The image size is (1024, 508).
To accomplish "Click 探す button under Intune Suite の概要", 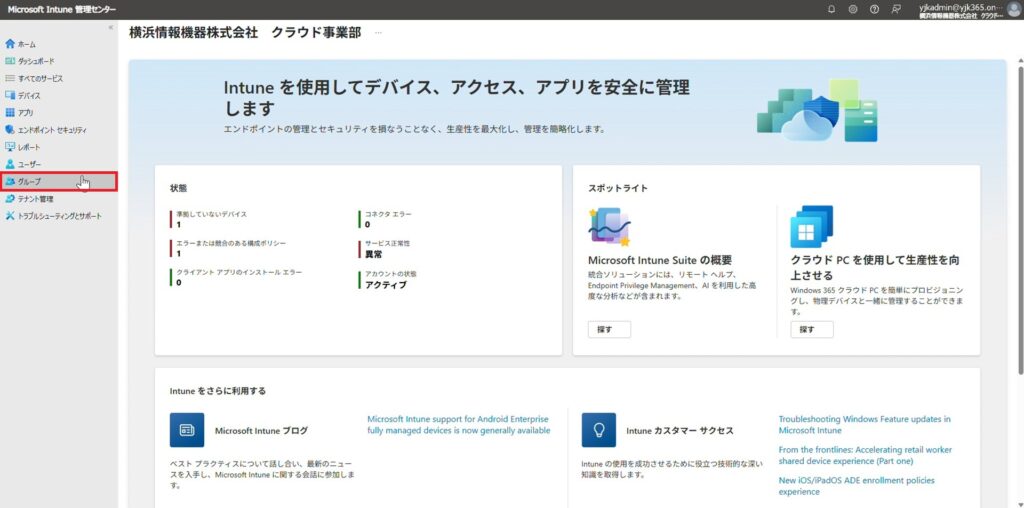I will (609, 329).
